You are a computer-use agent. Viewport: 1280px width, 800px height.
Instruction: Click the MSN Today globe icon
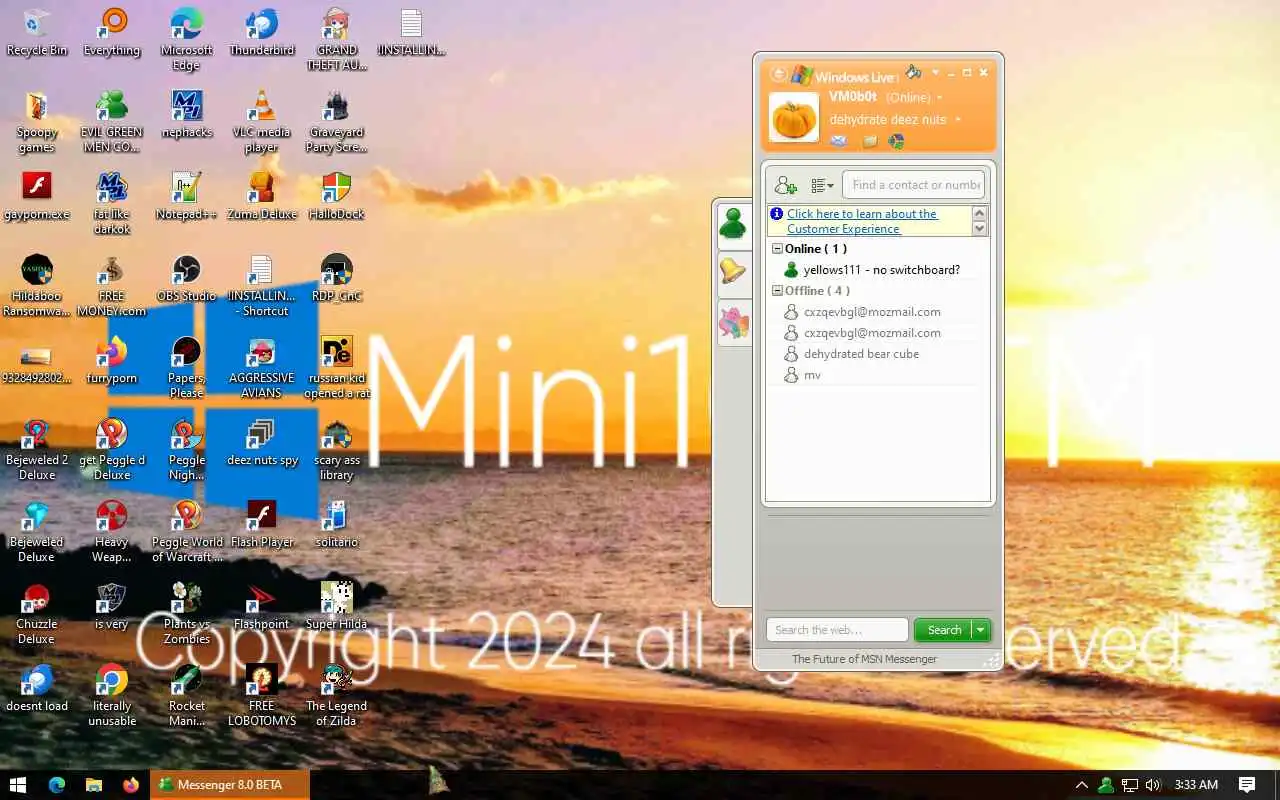tap(897, 141)
